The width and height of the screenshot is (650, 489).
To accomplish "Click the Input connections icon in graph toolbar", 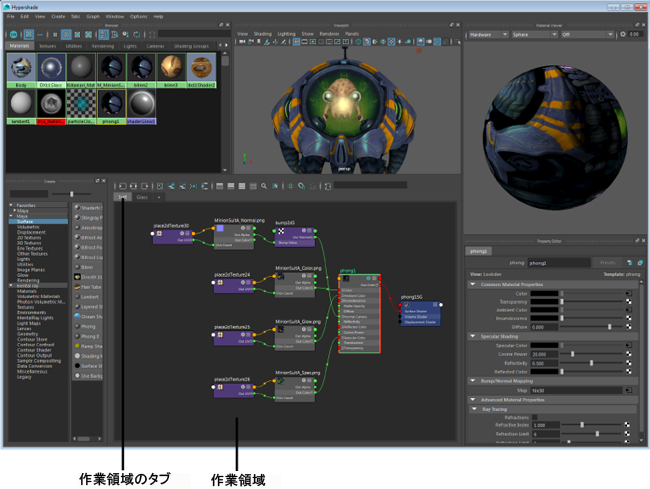I will coord(123,186).
